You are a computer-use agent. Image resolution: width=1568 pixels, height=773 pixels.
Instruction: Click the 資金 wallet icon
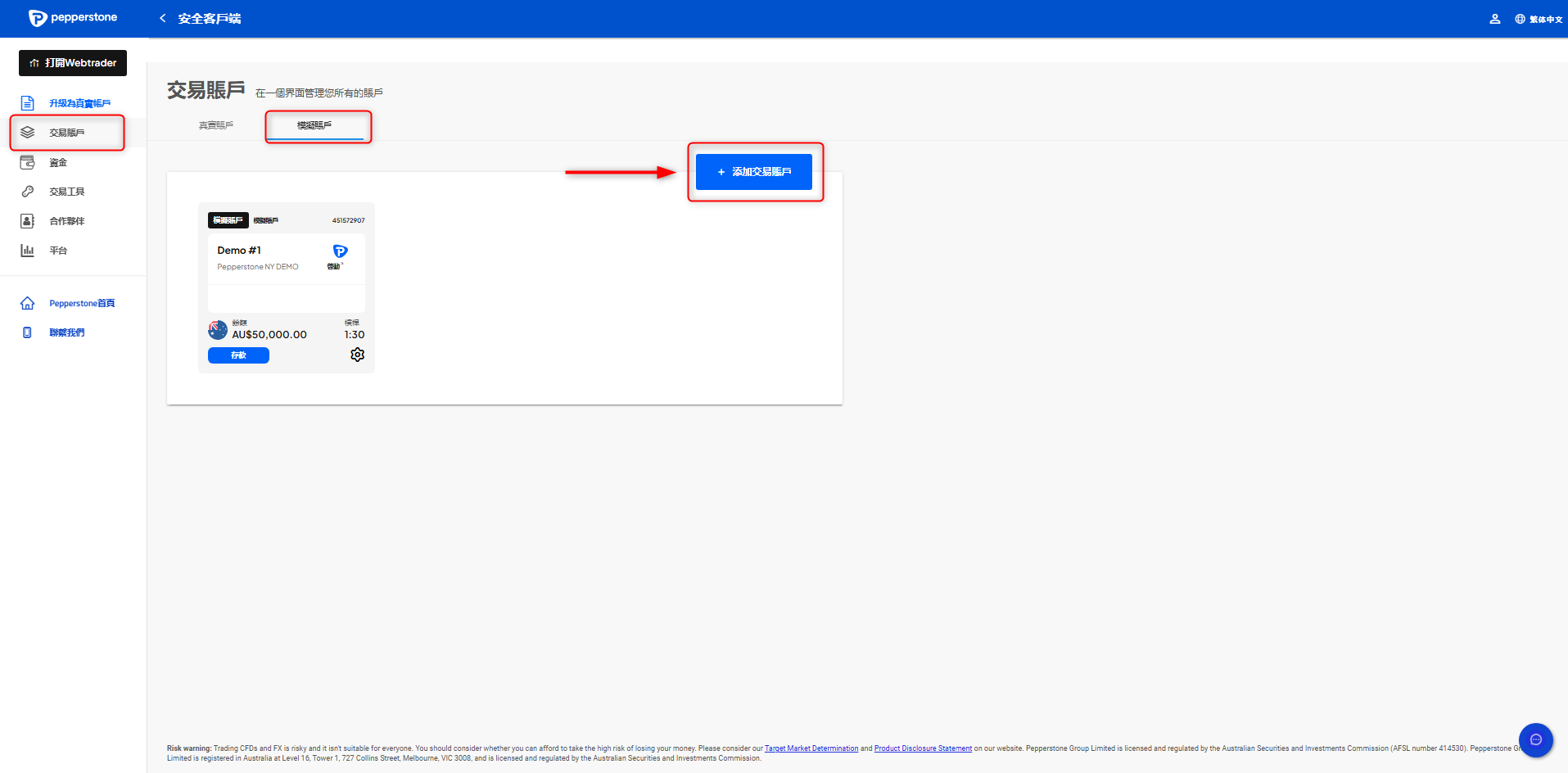point(28,162)
